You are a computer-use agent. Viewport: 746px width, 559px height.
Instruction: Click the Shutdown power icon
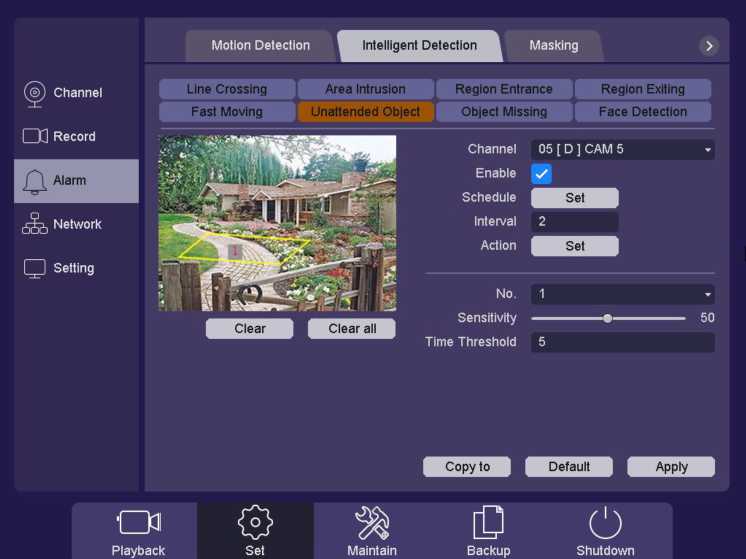tap(605, 523)
